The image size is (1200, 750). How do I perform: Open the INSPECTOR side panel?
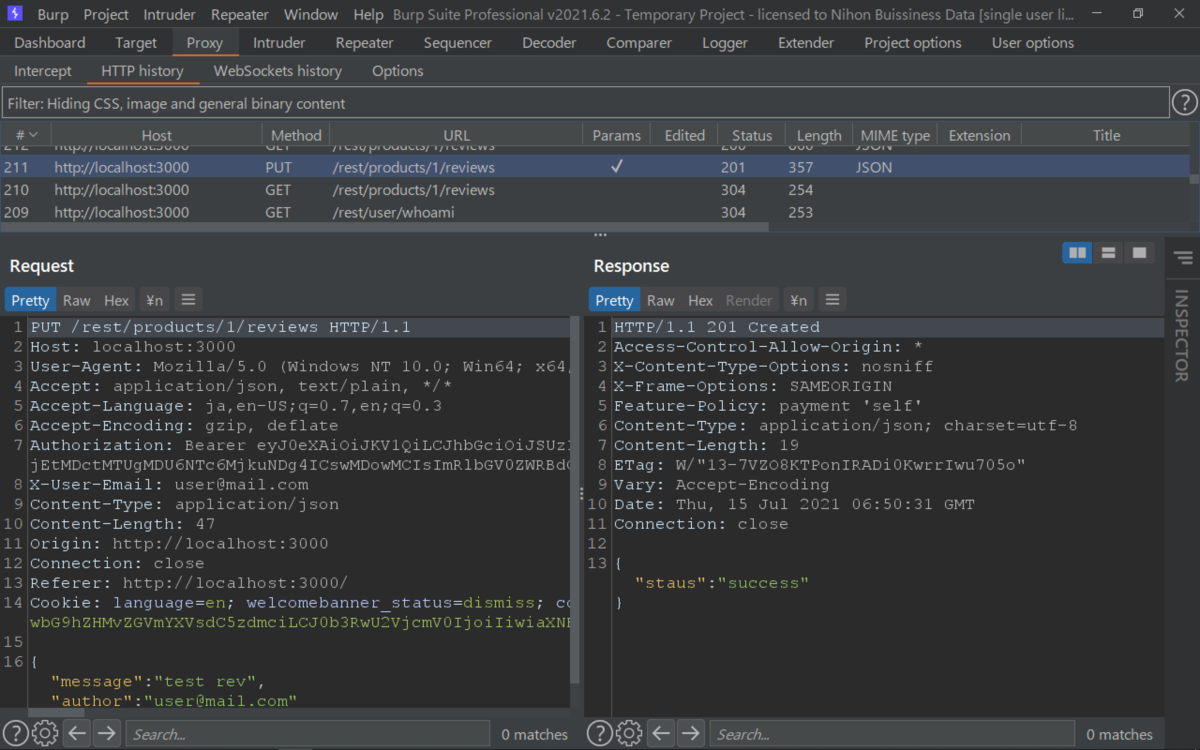click(1182, 335)
